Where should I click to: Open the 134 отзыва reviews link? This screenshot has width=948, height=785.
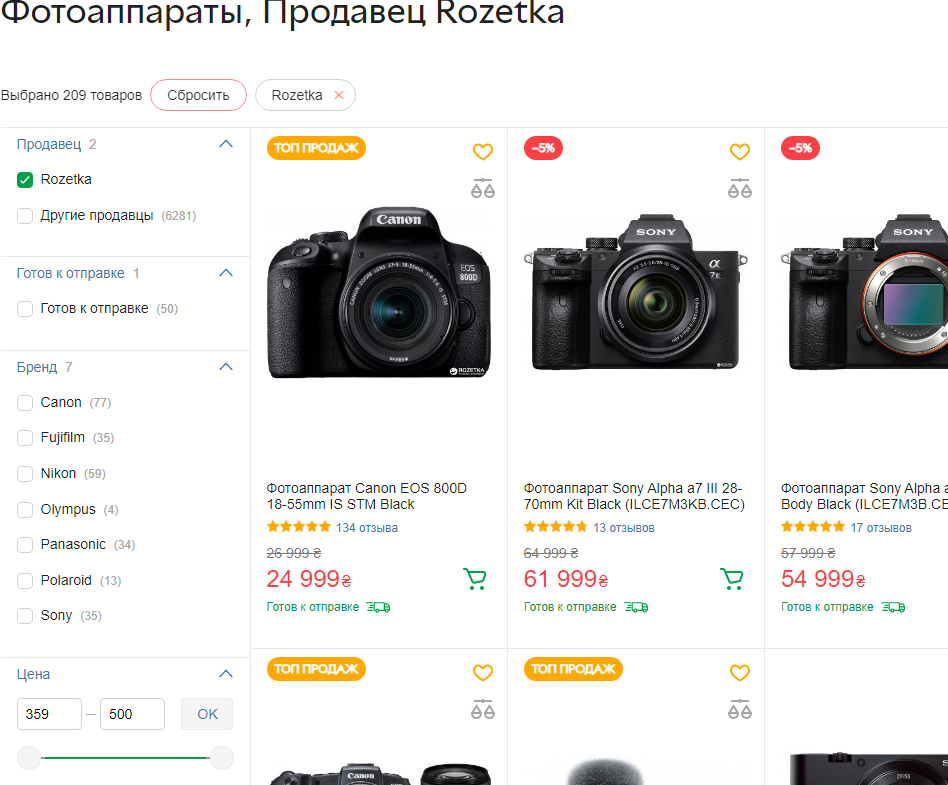pyautogui.click(x=366, y=528)
